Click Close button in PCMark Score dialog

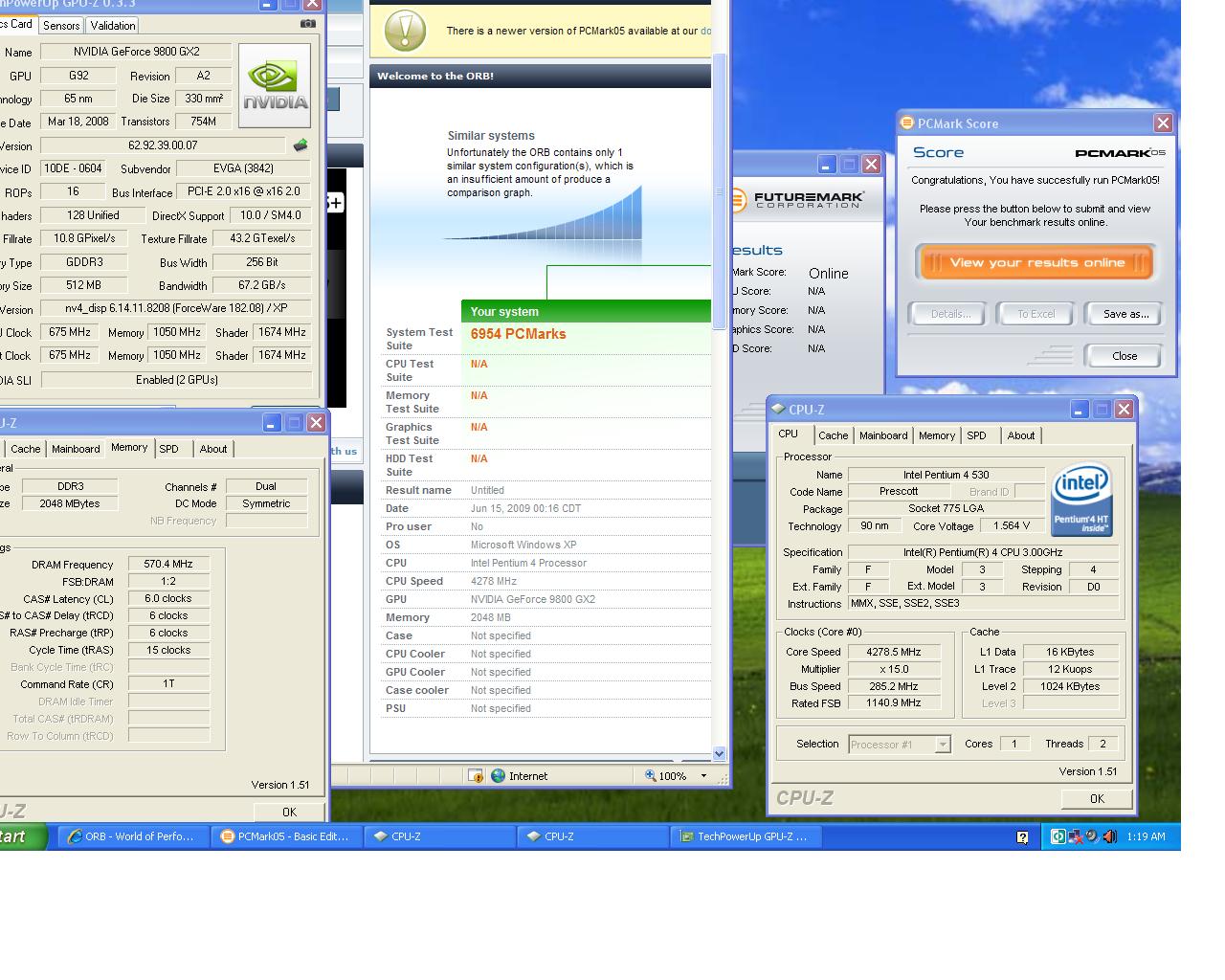click(x=1125, y=356)
